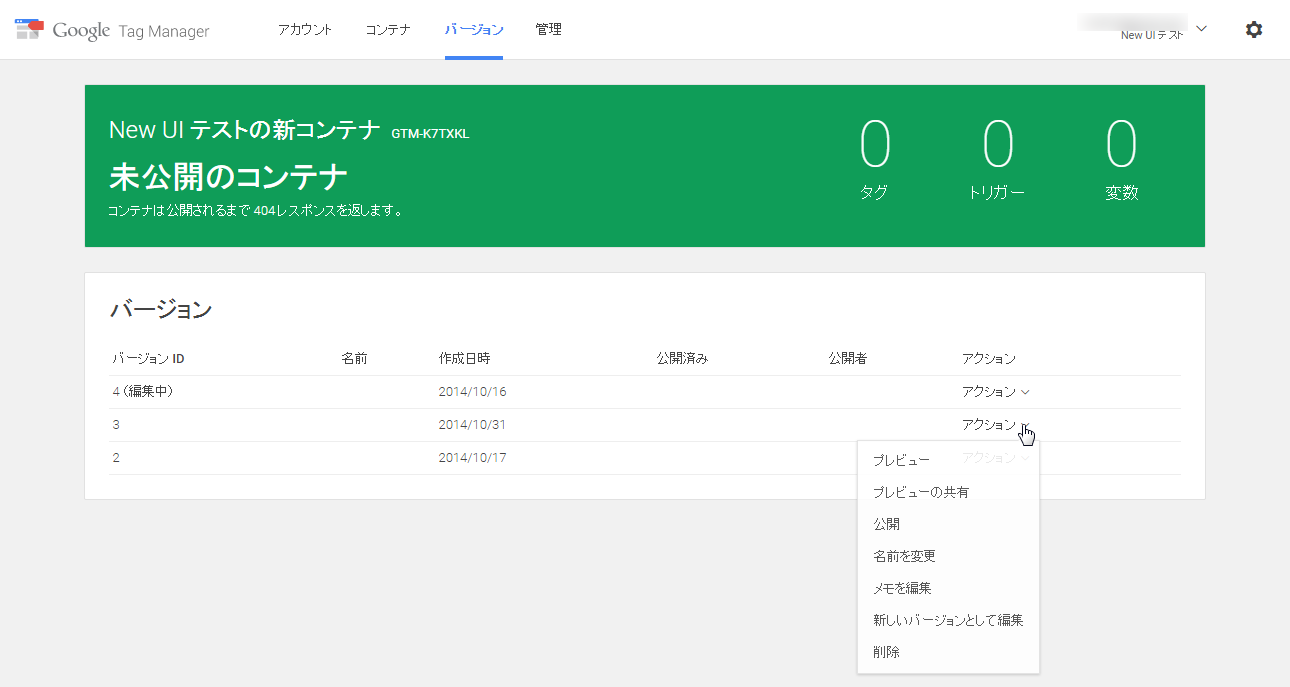Click the 名前 column header
The image size is (1290, 687).
(354, 358)
